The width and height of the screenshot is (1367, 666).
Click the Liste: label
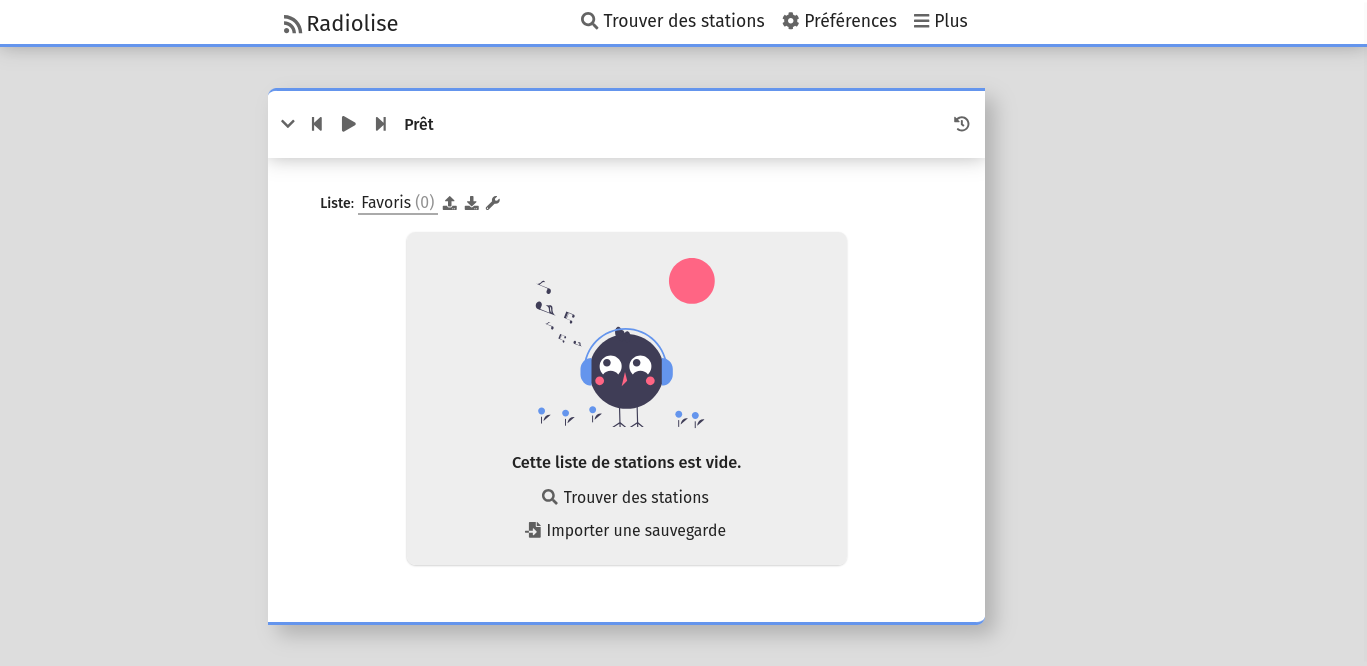click(337, 203)
